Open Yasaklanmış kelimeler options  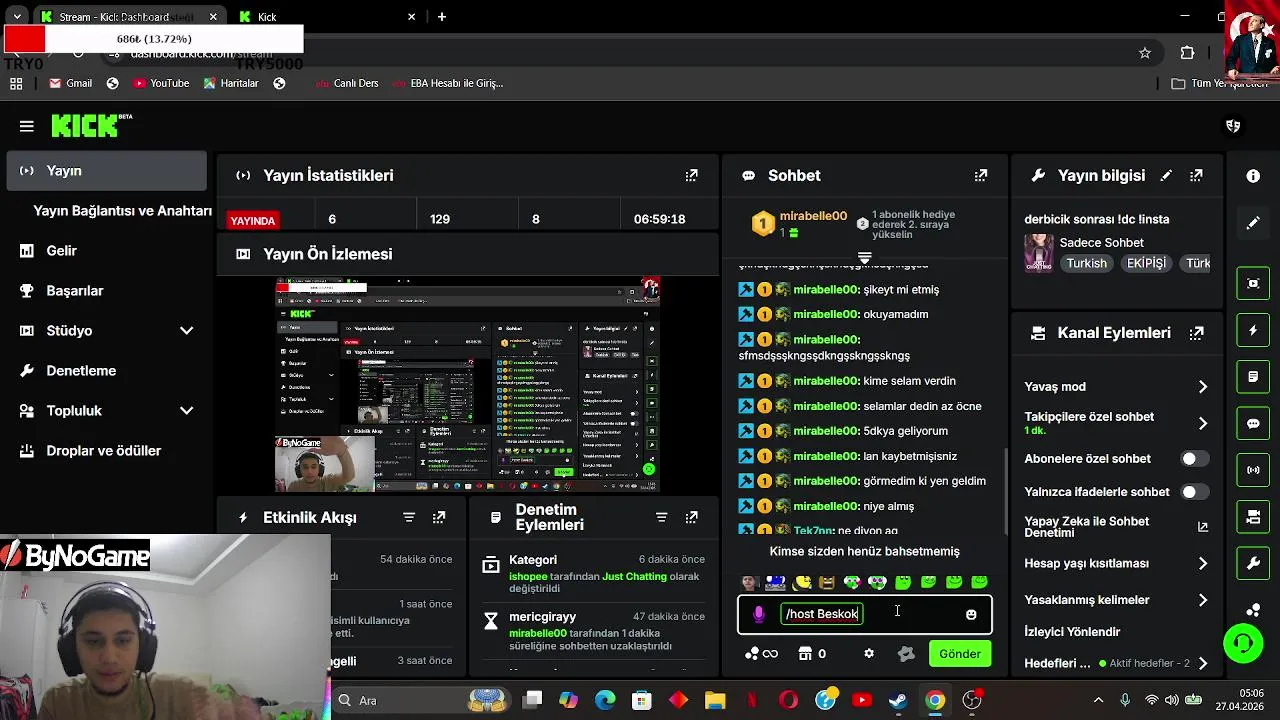[x=1202, y=600]
